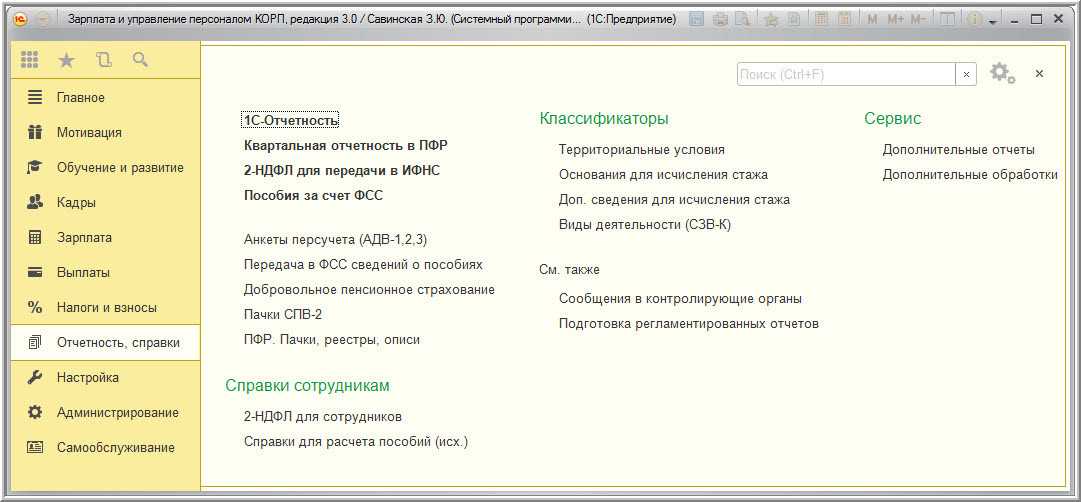Open the Территориальные условия classifier
The height and width of the screenshot is (502, 1081).
[x=642, y=150]
